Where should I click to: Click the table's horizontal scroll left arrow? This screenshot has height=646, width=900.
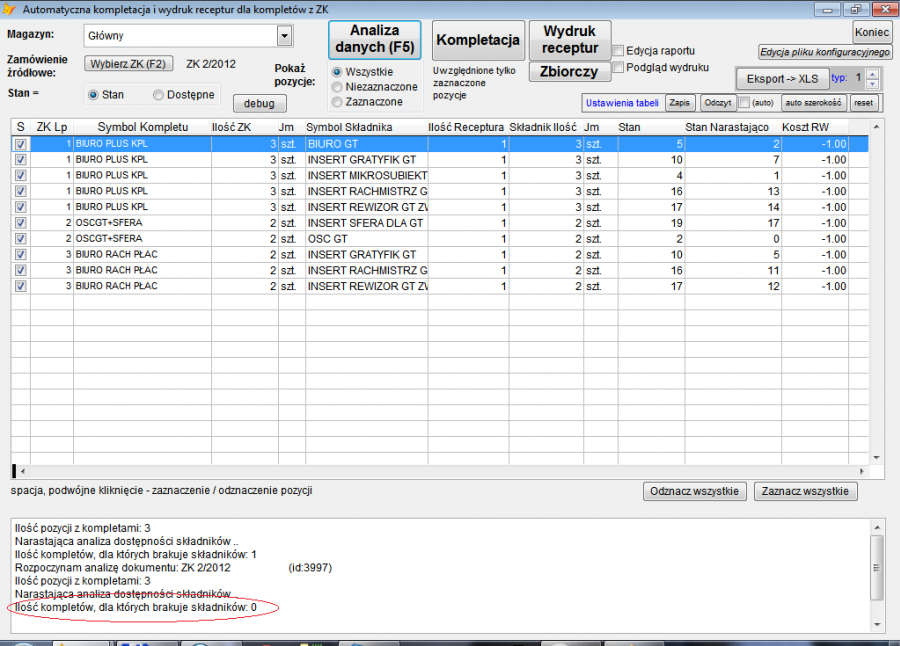pos(23,471)
